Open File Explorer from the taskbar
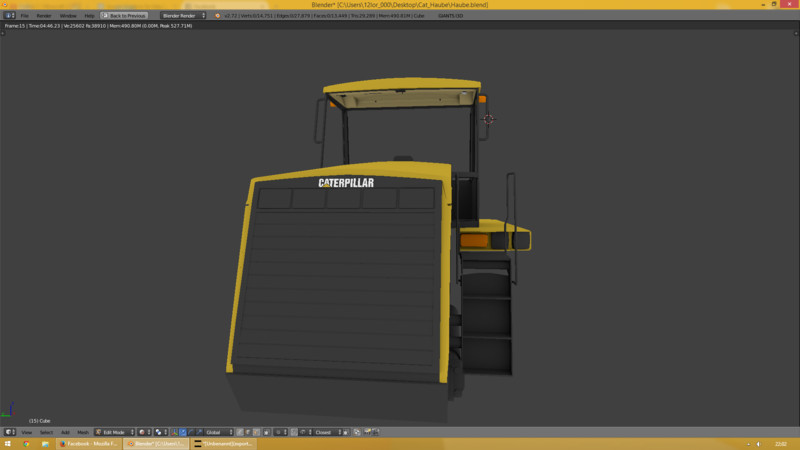This screenshot has width=800, height=450. [45, 444]
